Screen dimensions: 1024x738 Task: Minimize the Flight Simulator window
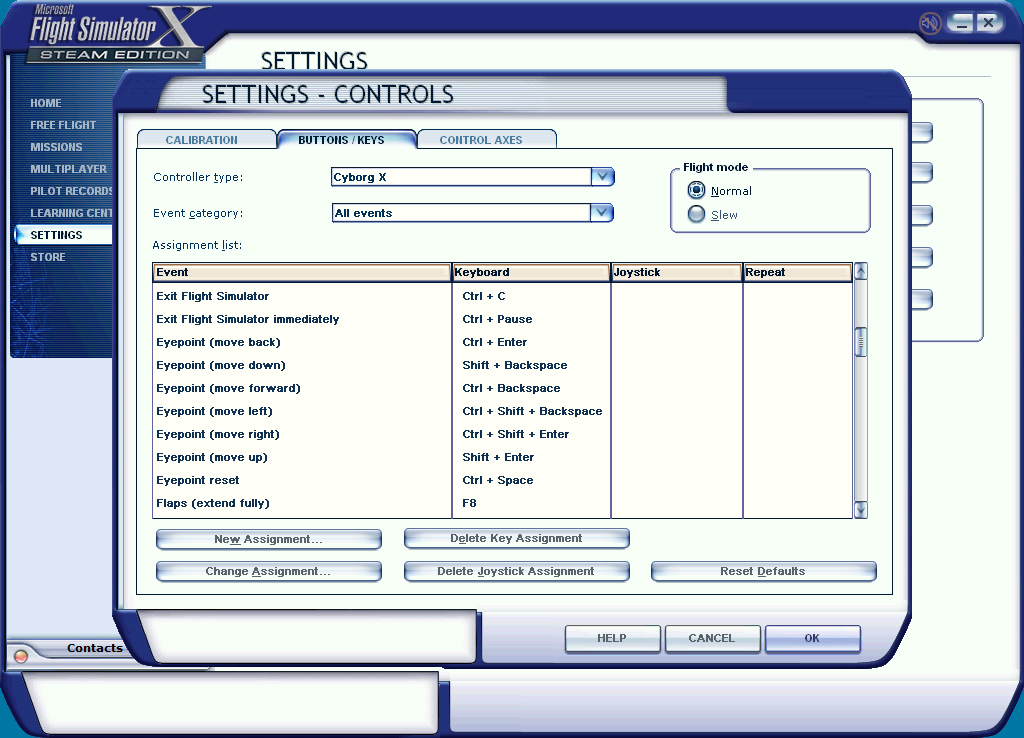coord(961,23)
